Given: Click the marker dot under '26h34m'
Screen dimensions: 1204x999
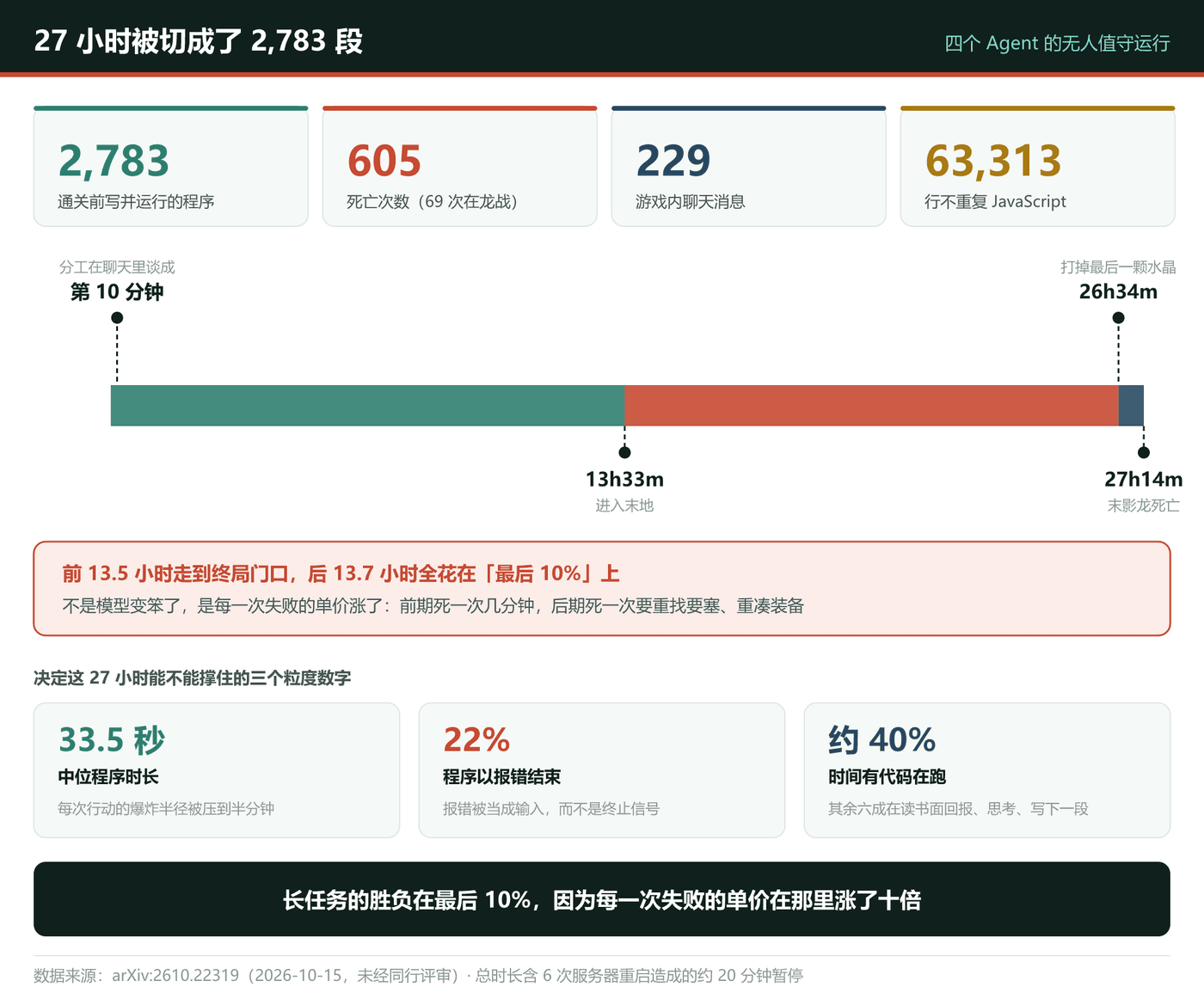Looking at the screenshot, I should (1118, 318).
